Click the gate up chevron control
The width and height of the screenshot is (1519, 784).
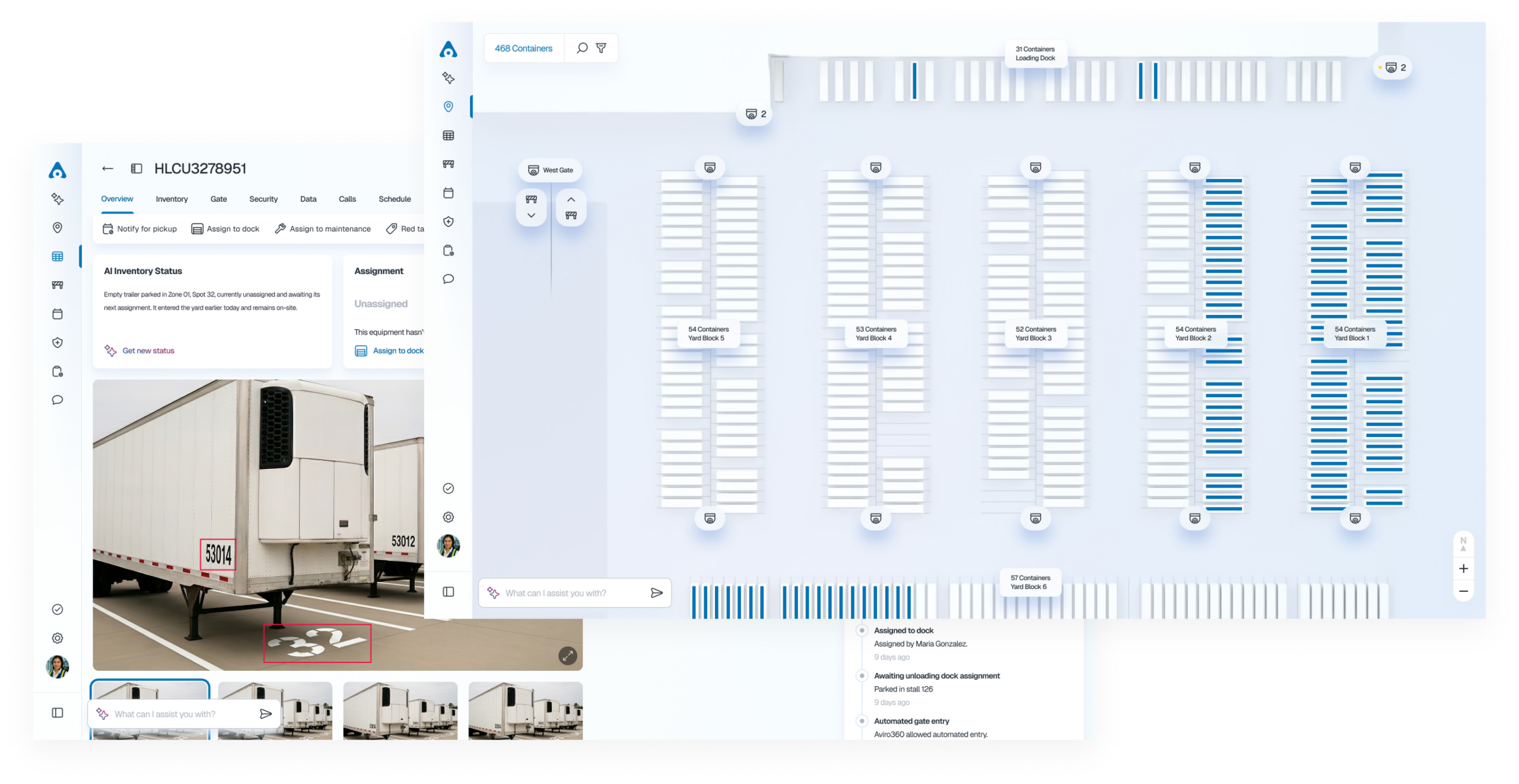[571, 200]
